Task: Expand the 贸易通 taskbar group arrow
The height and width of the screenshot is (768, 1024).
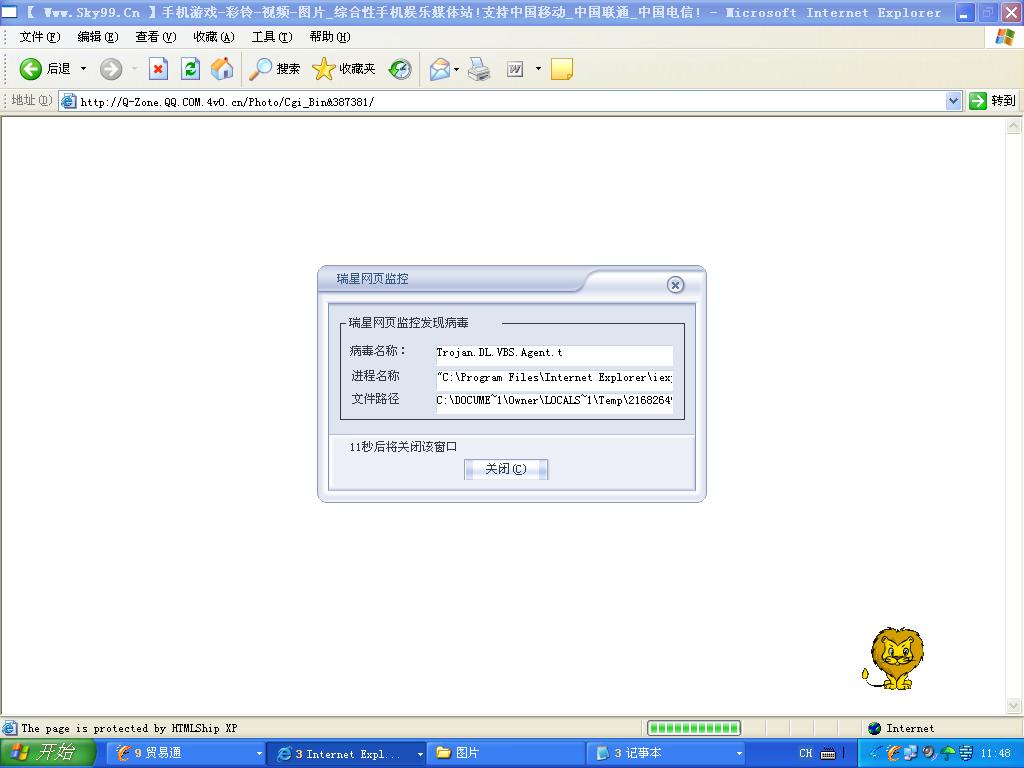Action: pos(259,754)
